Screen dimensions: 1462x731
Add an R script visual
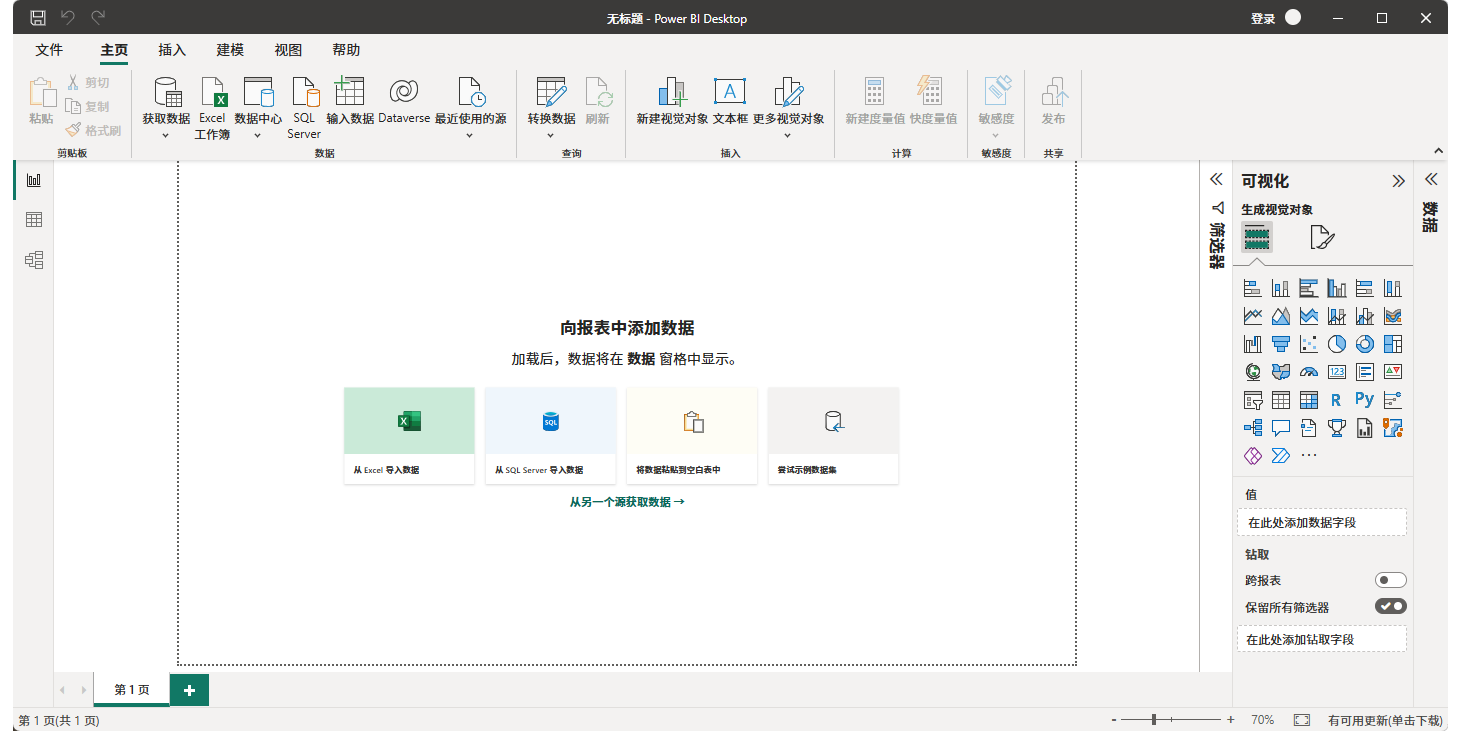click(1337, 399)
